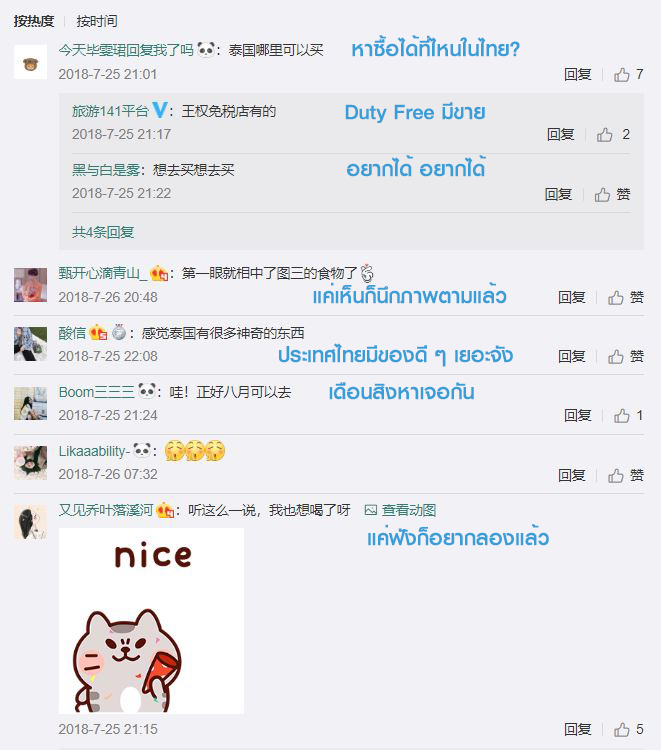Open 旅游141平台 user profile
The width and height of the screenshot is (661, 750).
110,111
